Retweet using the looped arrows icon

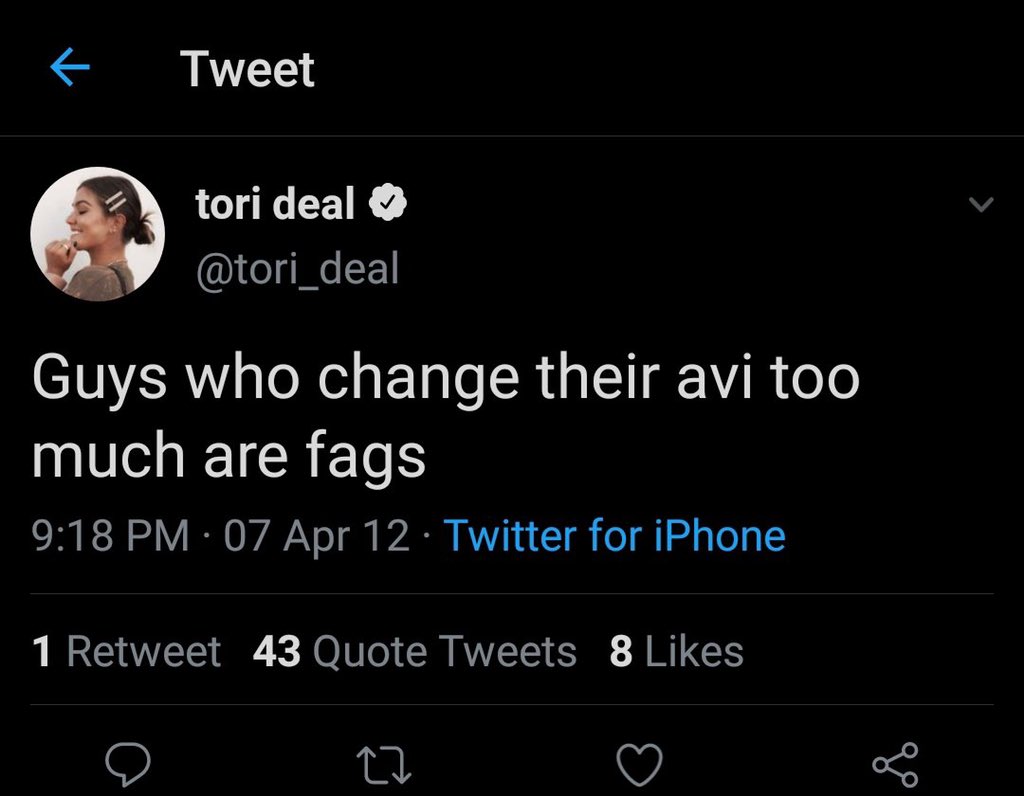[x=384, y=765]
